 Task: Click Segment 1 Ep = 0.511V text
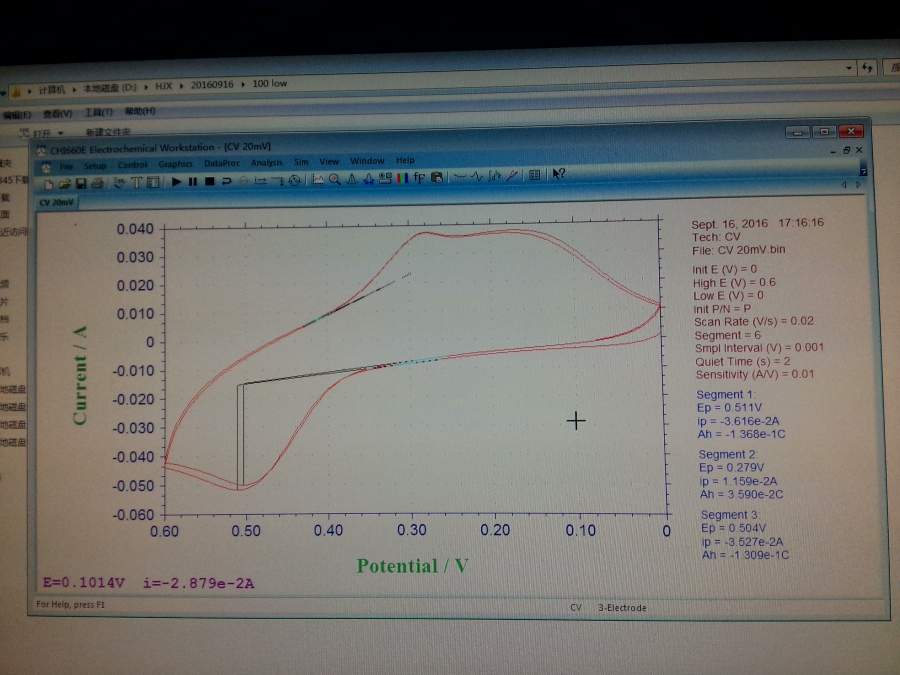[x=729, y=408]
